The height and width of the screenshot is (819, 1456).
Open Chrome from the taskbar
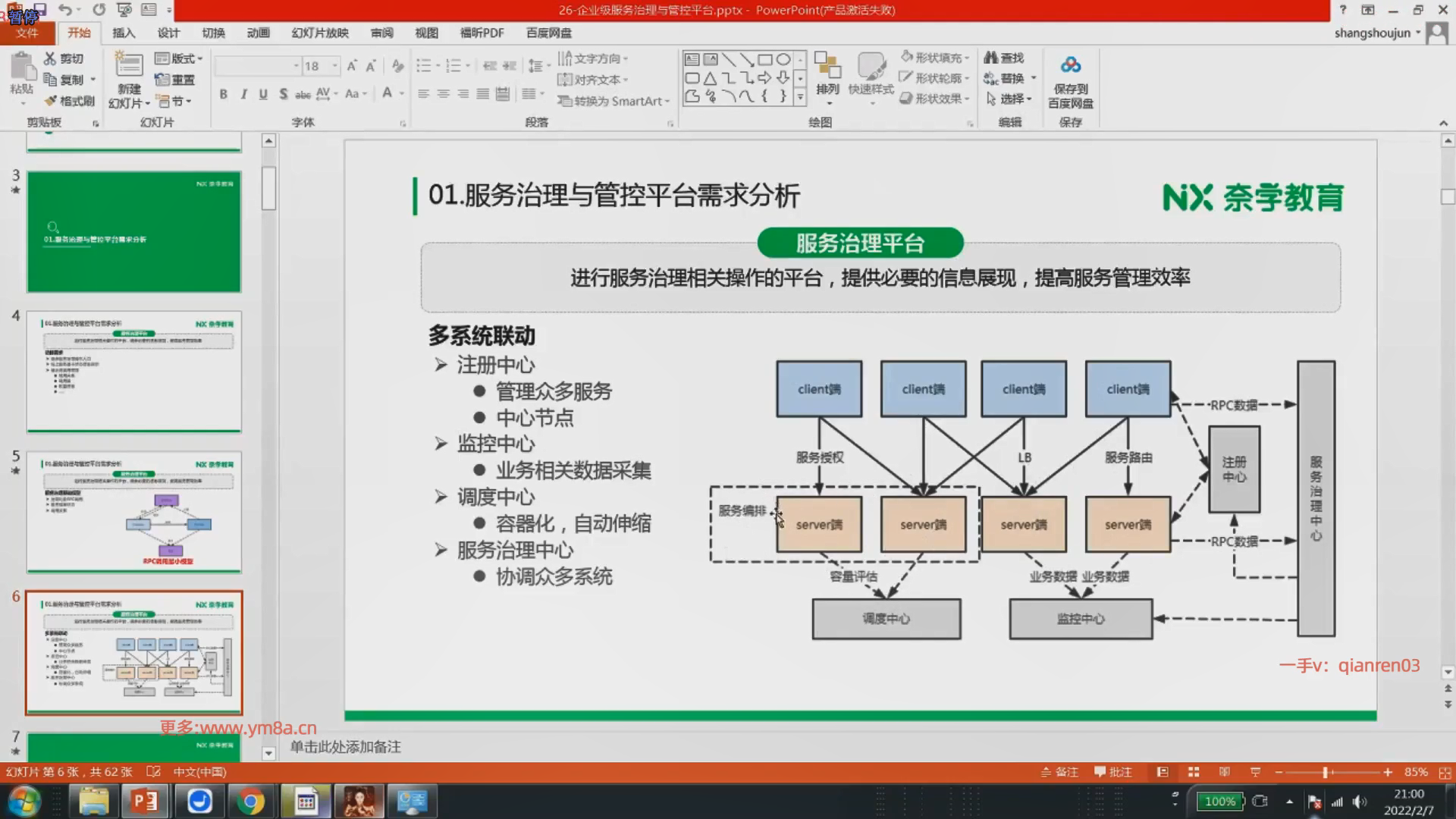click(x=250, y=801)
